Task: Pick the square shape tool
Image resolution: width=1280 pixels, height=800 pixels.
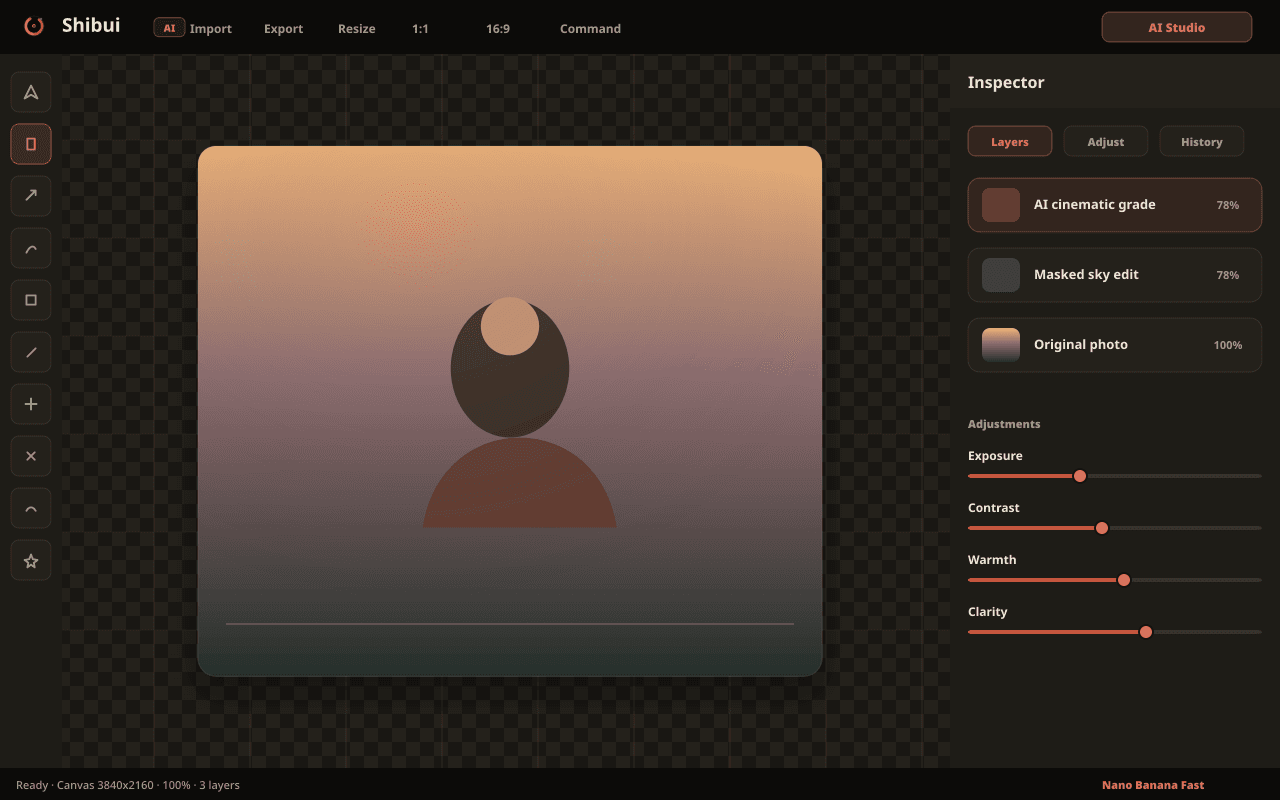Action: coord(31,300)
